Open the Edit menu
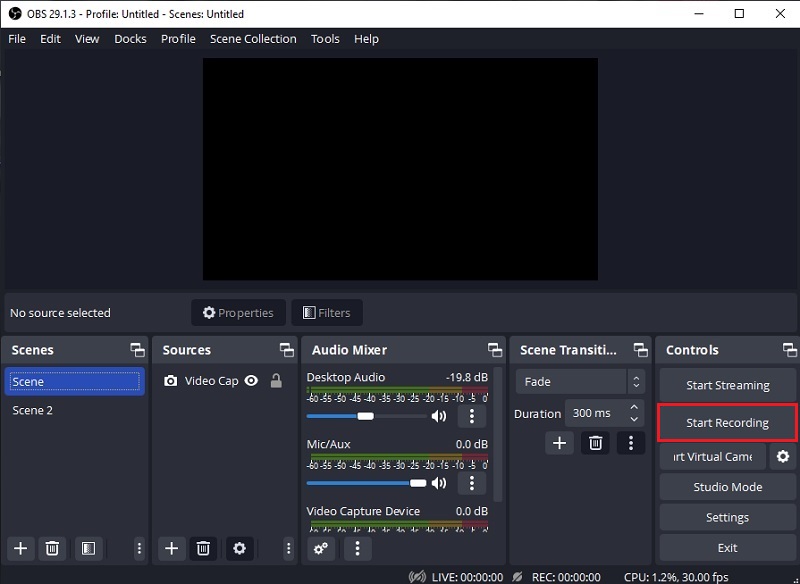Image resolution: width=800 pixels, height=584 pixels. point(50,39)
